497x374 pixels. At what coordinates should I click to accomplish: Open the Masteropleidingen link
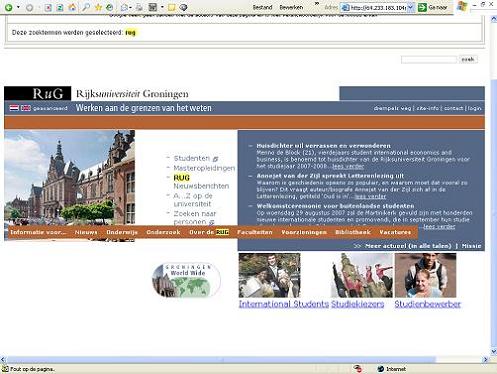(204, 168)
